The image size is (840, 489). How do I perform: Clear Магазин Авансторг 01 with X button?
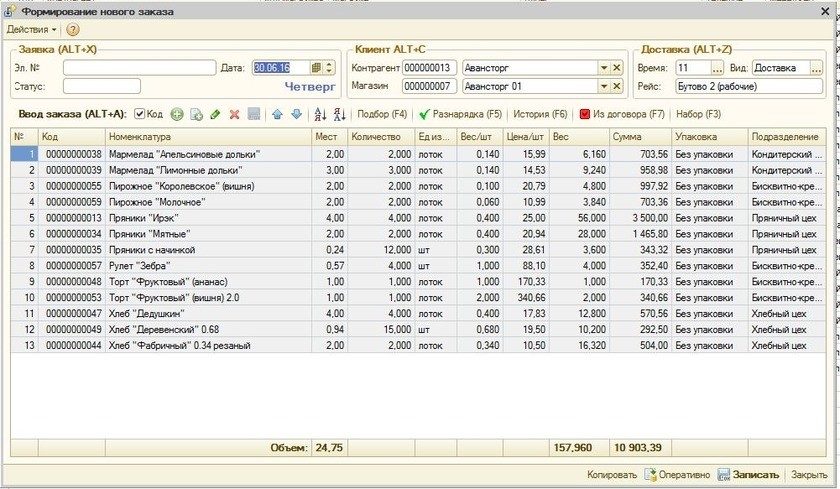(617, 86)
